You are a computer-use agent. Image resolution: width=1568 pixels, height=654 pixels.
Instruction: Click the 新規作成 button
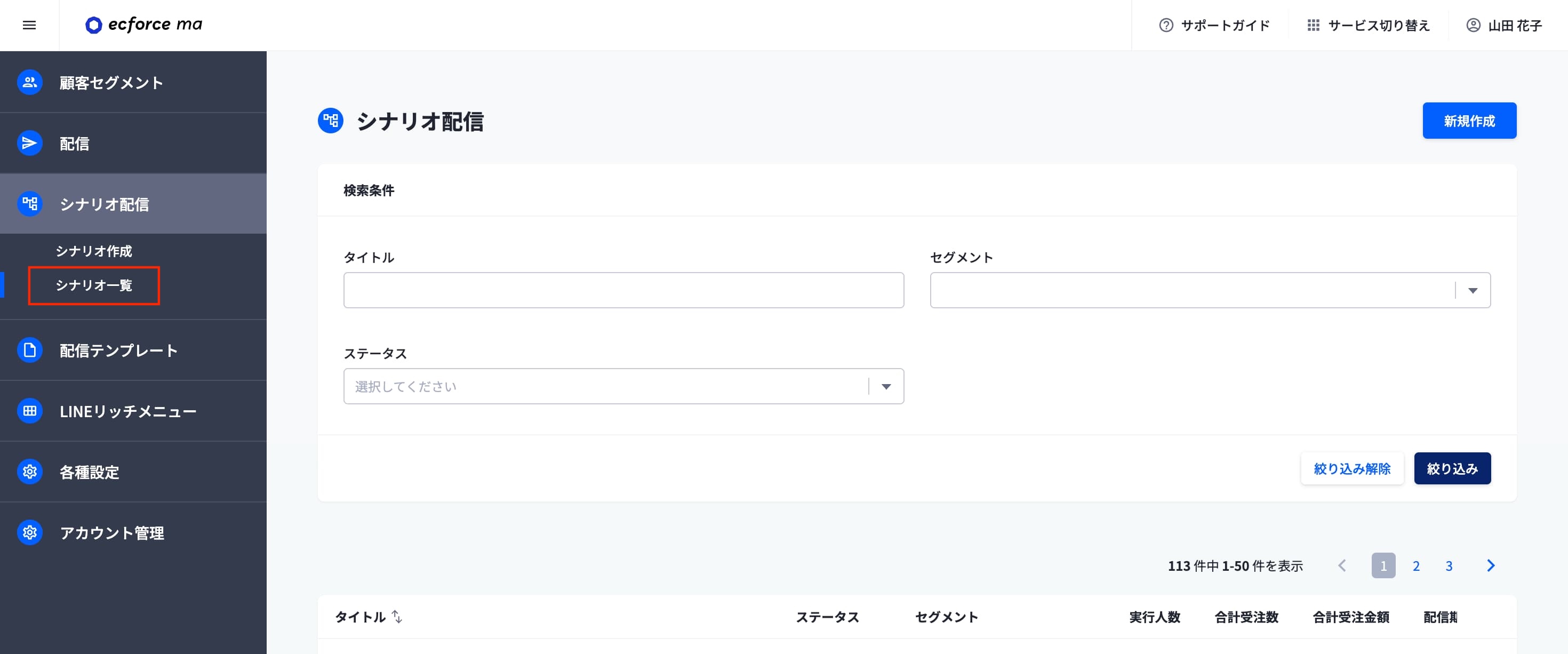(x=1469, y=121)
